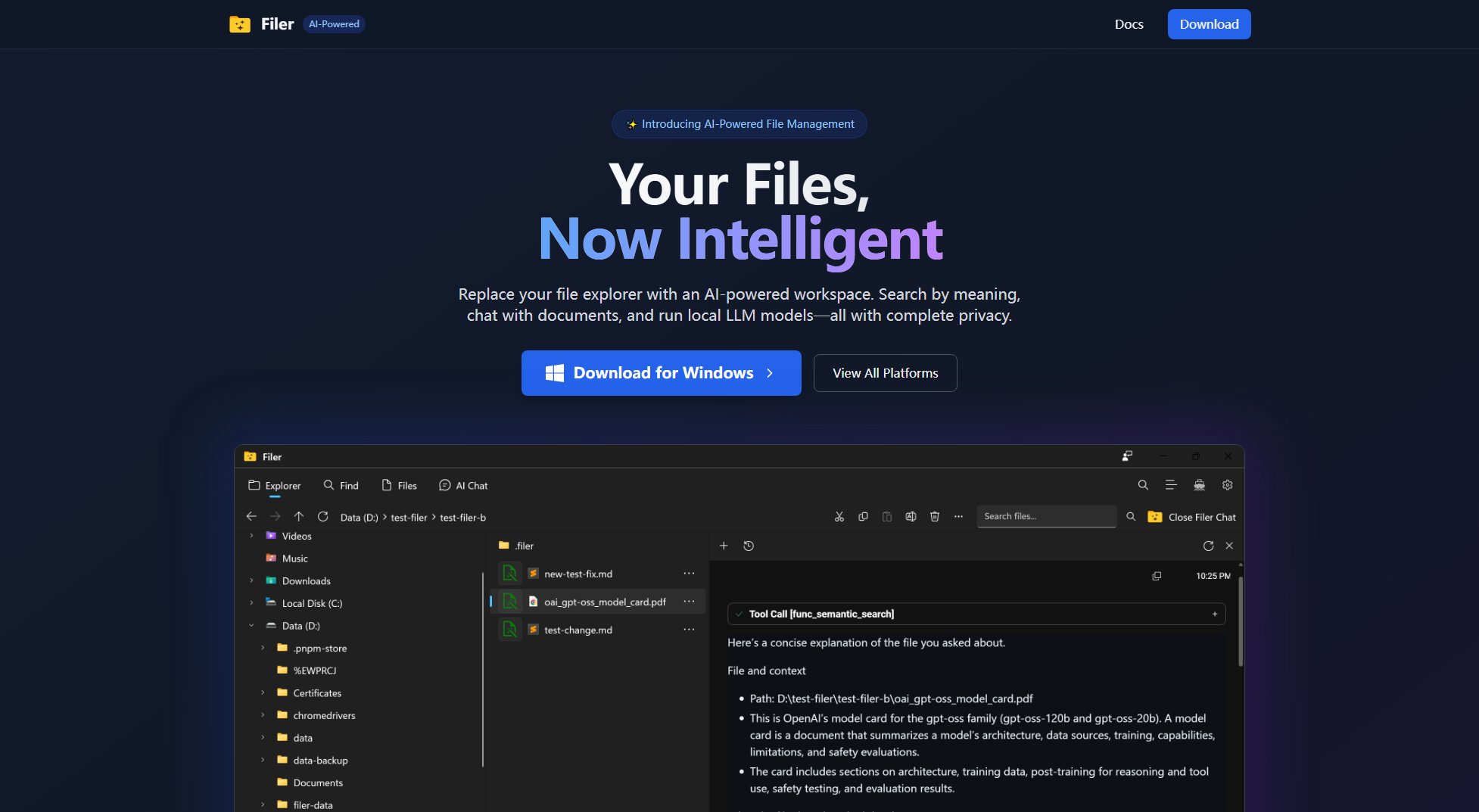Click the list-lines icon in Filer's top bar
This screenshot has height=812, width=1479.
[x=1171, y=485]
